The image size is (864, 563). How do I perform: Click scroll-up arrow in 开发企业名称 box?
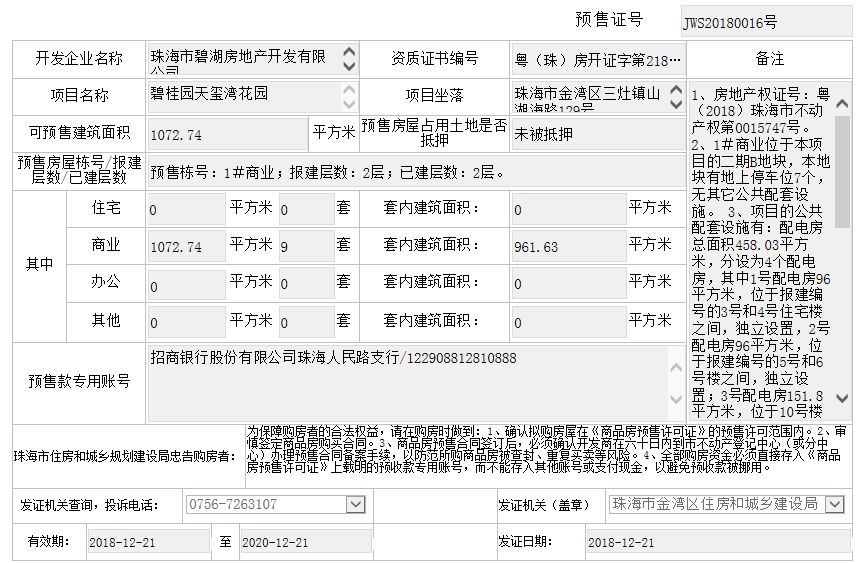coord(348,52)
